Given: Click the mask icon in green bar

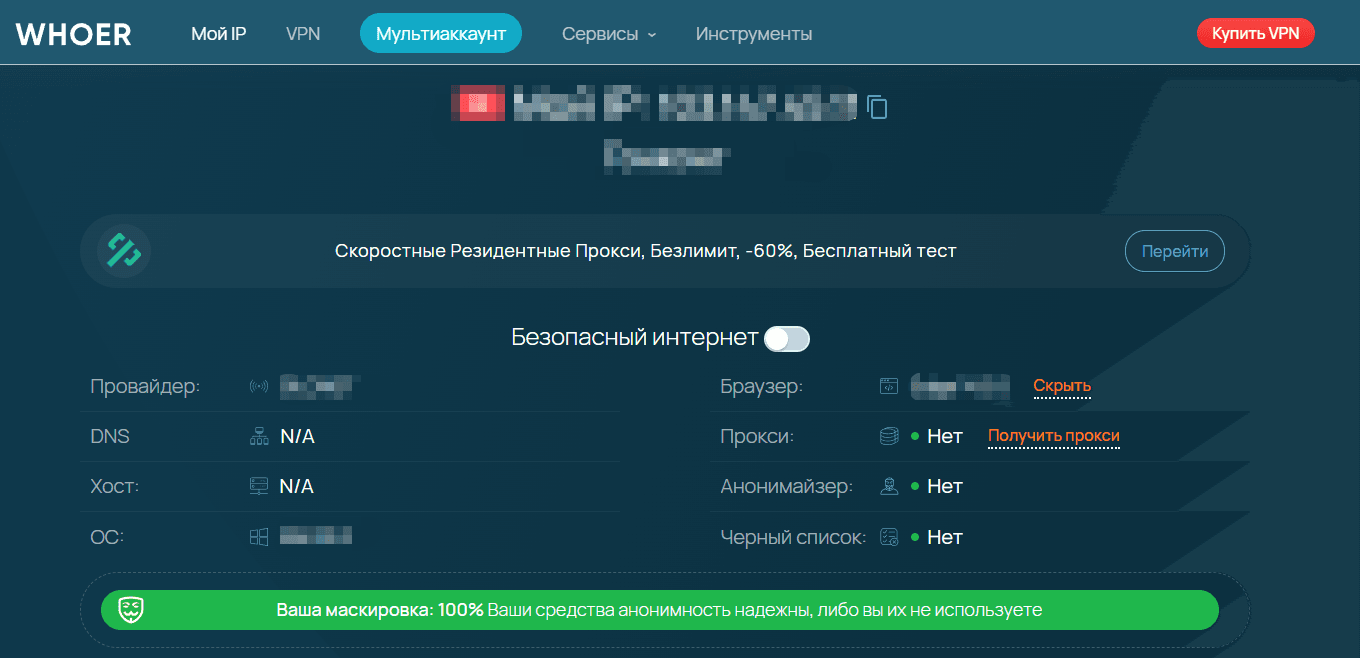Looking at the screenshot, I should point(132,610).
